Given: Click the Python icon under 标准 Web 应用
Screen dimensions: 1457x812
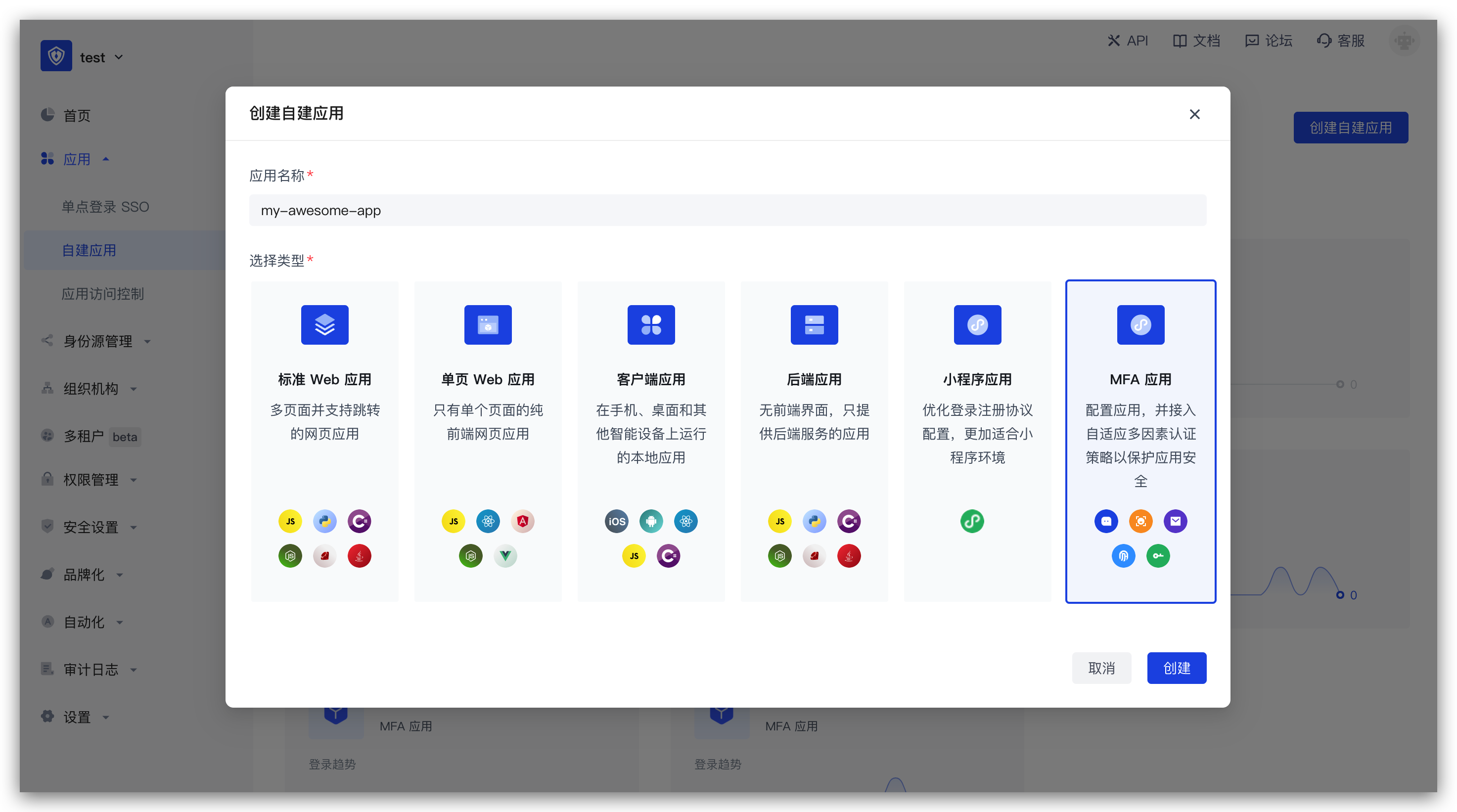Looking at the screenshot, I should click(x=324, y=521).
